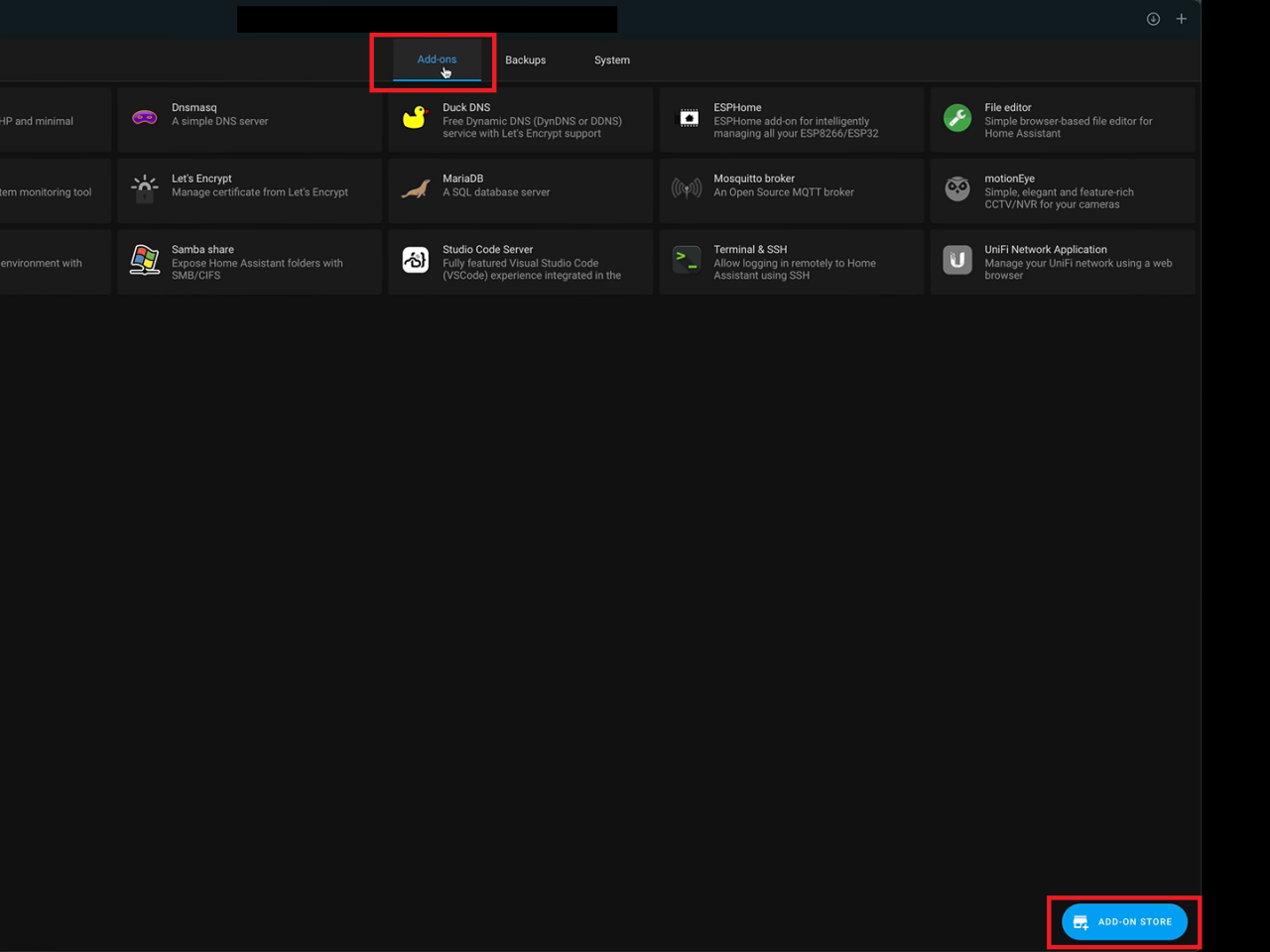Screen dimensions: 1270x952
Task: Click the download circle icon at top right
Action: pos(1153,19)
